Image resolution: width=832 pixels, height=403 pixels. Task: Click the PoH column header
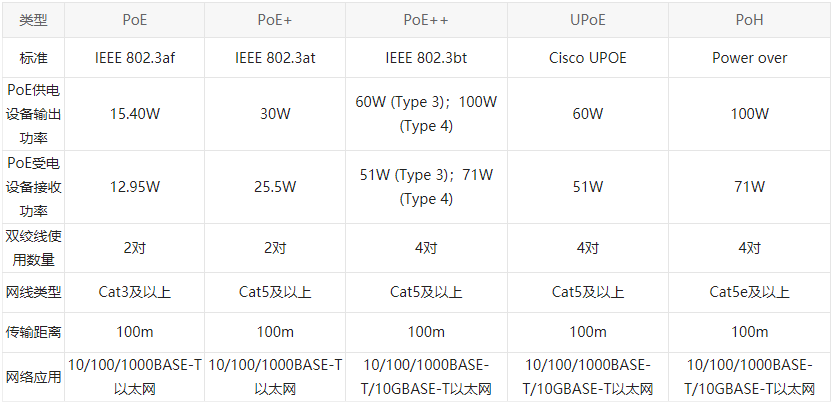tap(749, 20)
